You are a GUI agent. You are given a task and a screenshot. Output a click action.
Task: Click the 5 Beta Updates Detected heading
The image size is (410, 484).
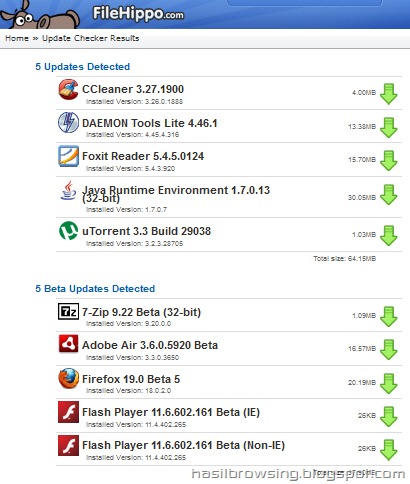coord(95,288)
